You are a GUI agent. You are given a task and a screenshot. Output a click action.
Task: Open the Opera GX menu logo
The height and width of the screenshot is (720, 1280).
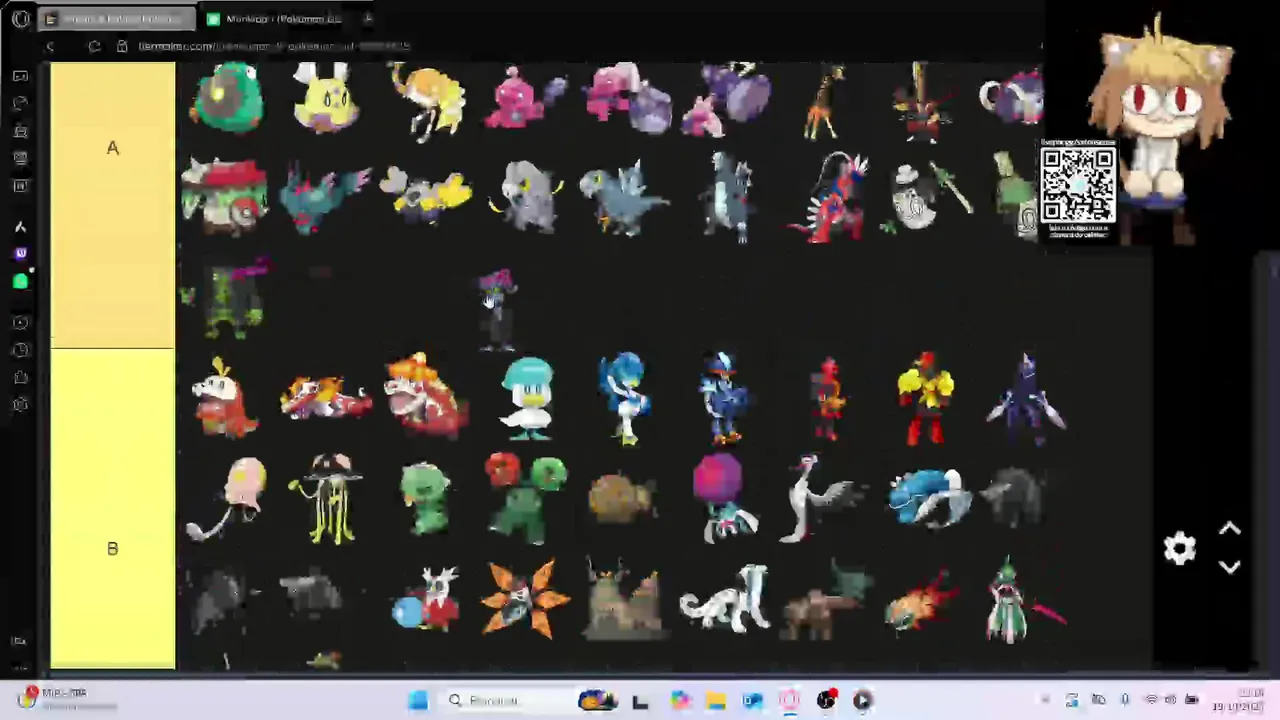pos(20,18)
